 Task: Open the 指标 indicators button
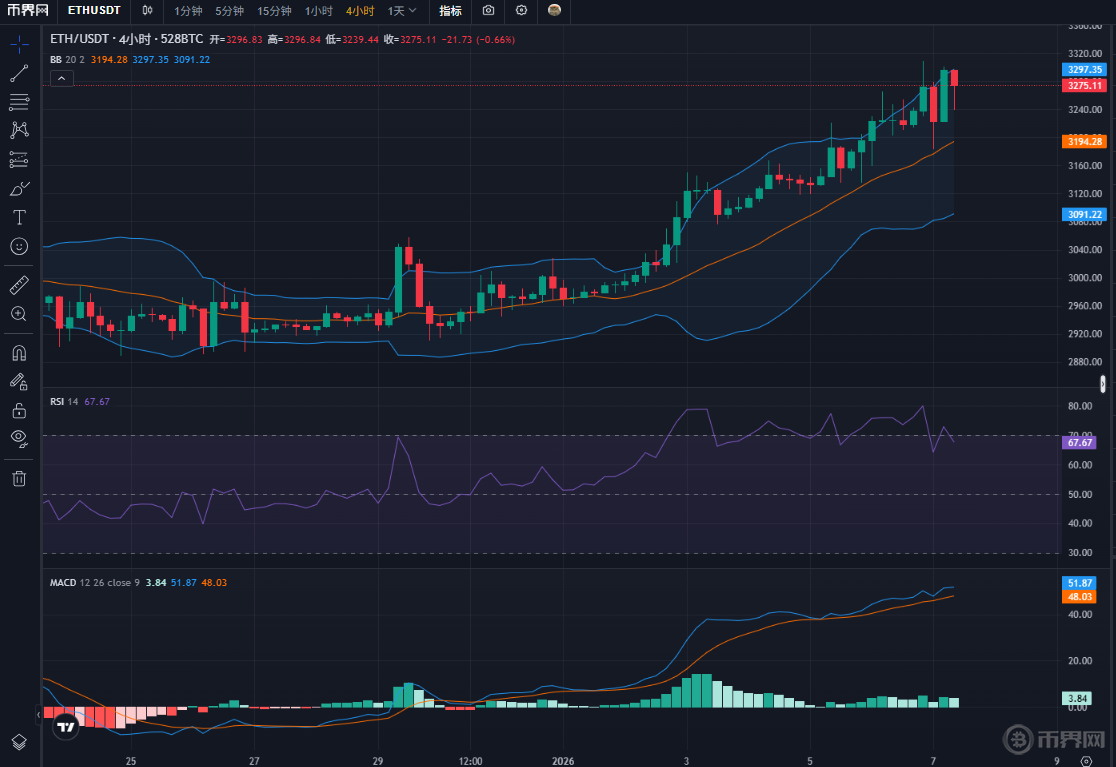(451, 11)
